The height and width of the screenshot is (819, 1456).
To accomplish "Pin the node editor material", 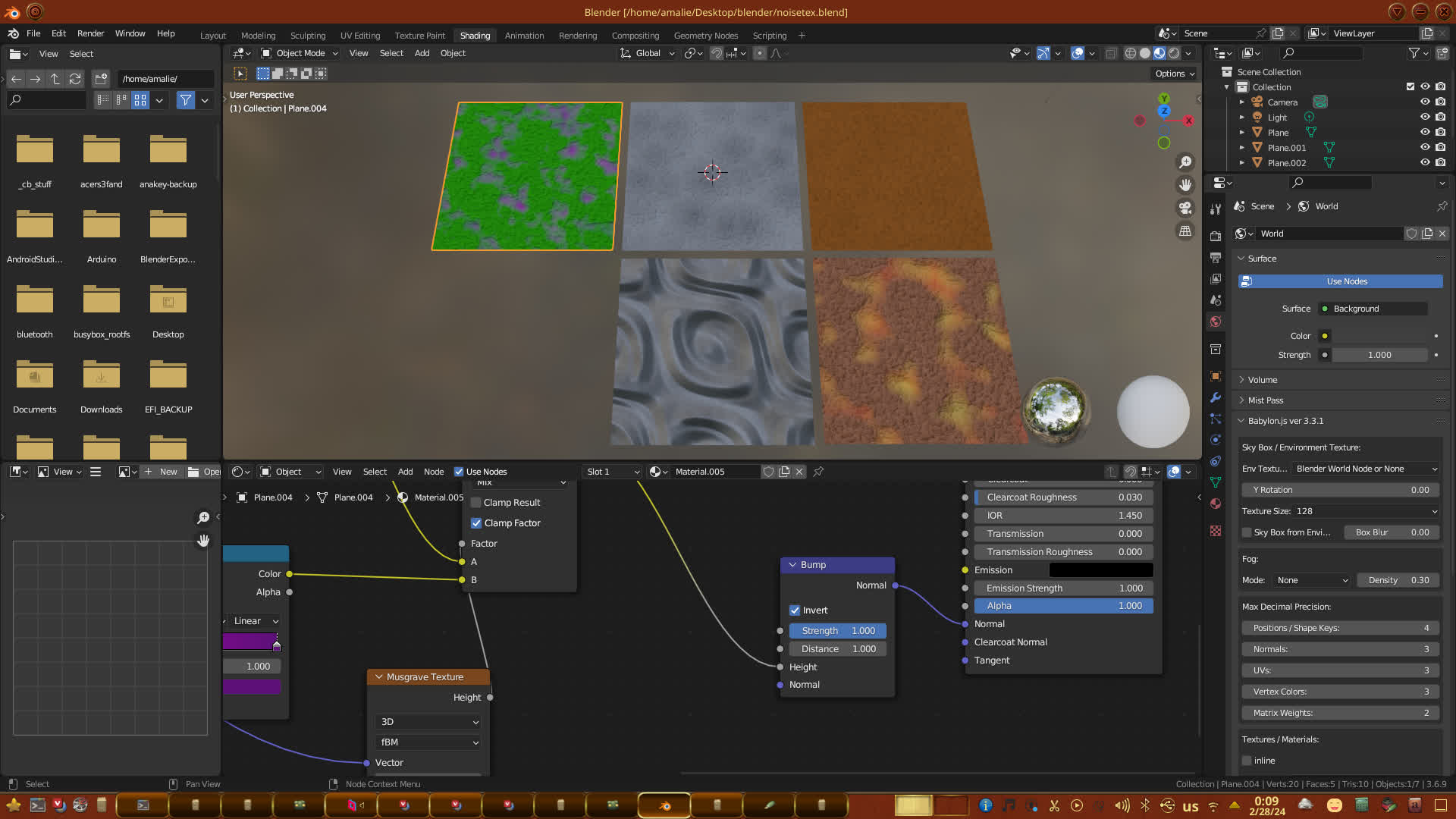I will 818,472.
